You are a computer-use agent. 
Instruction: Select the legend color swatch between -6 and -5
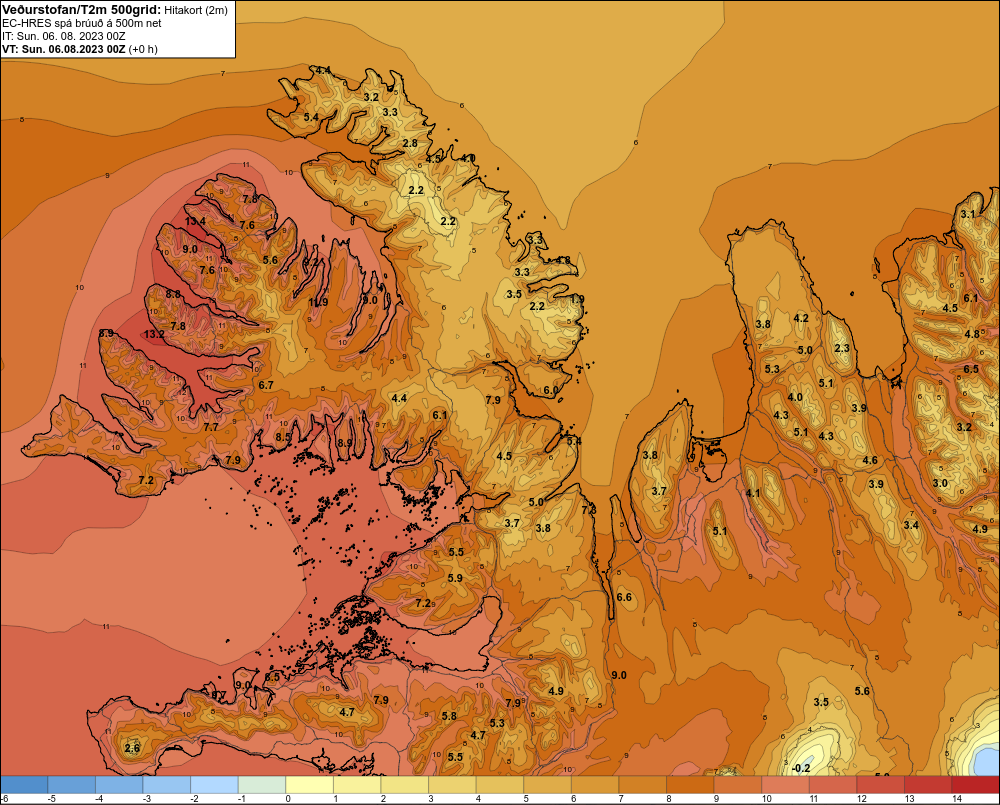tap(24, 785)
